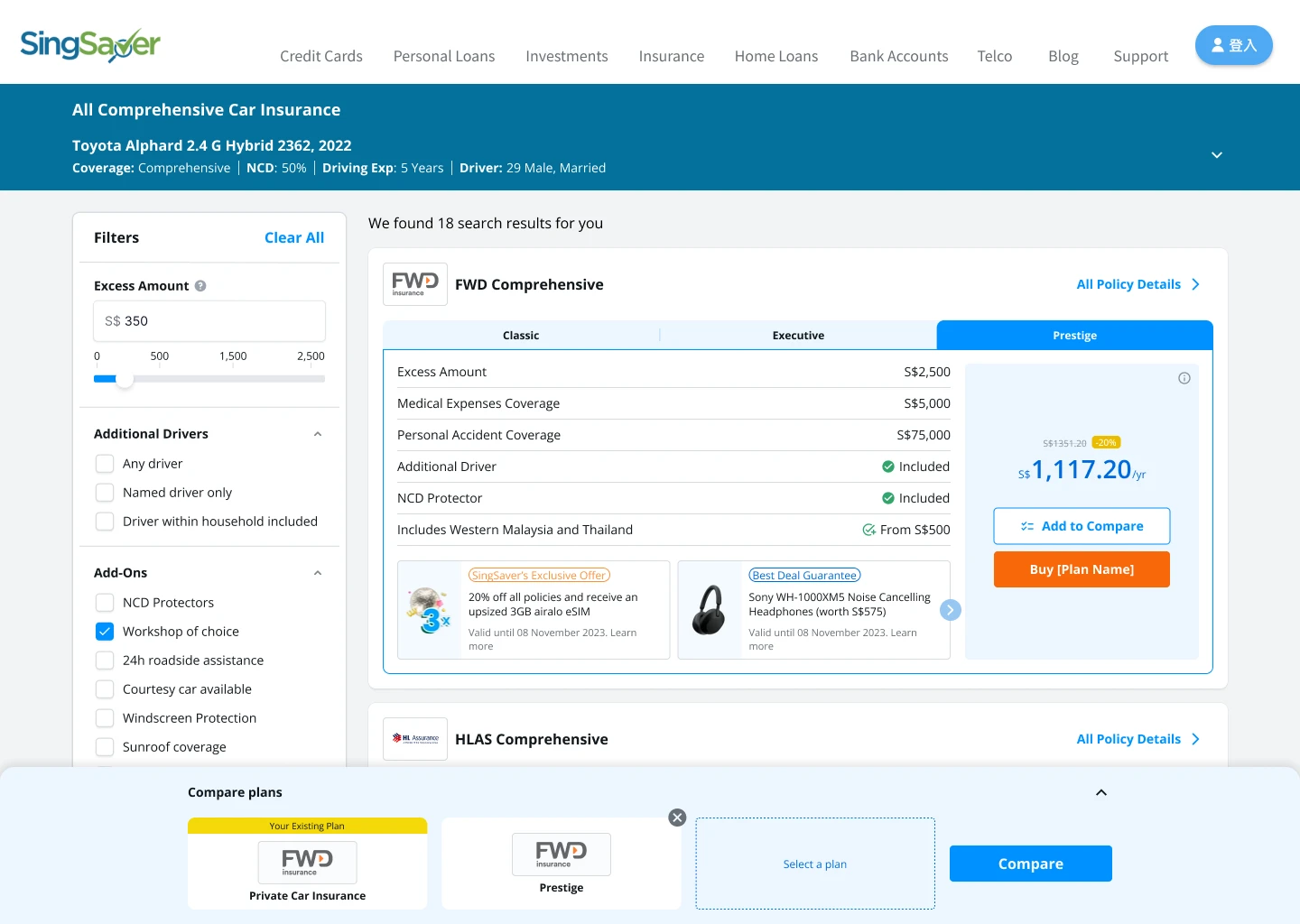Check the Any driver option

tap(105, 464)
